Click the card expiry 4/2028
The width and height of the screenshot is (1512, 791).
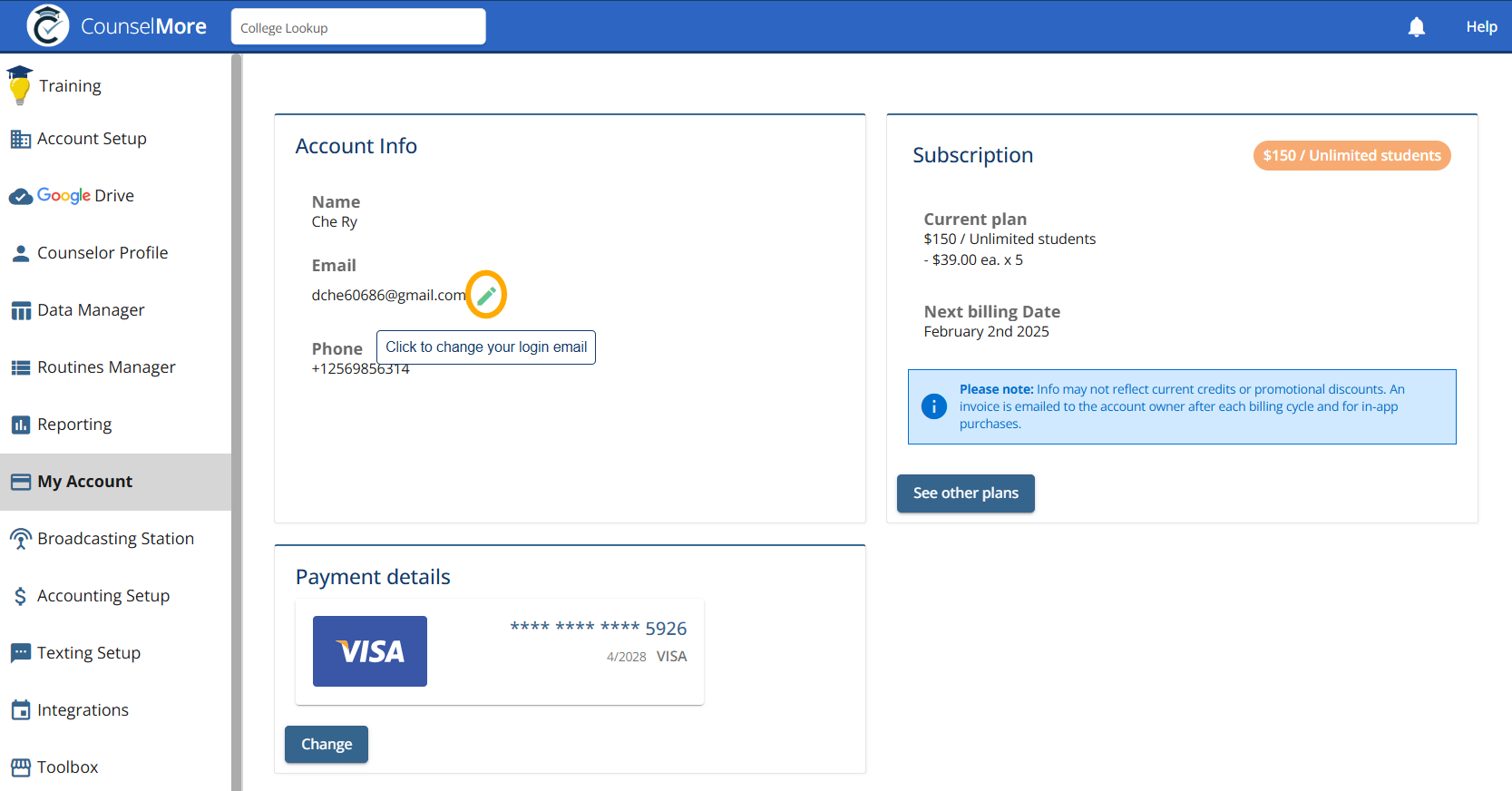point(626,657)
